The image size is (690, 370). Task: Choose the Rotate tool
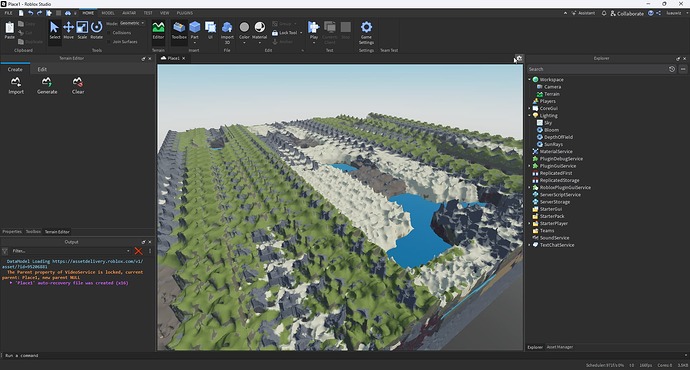pos(96,30)
